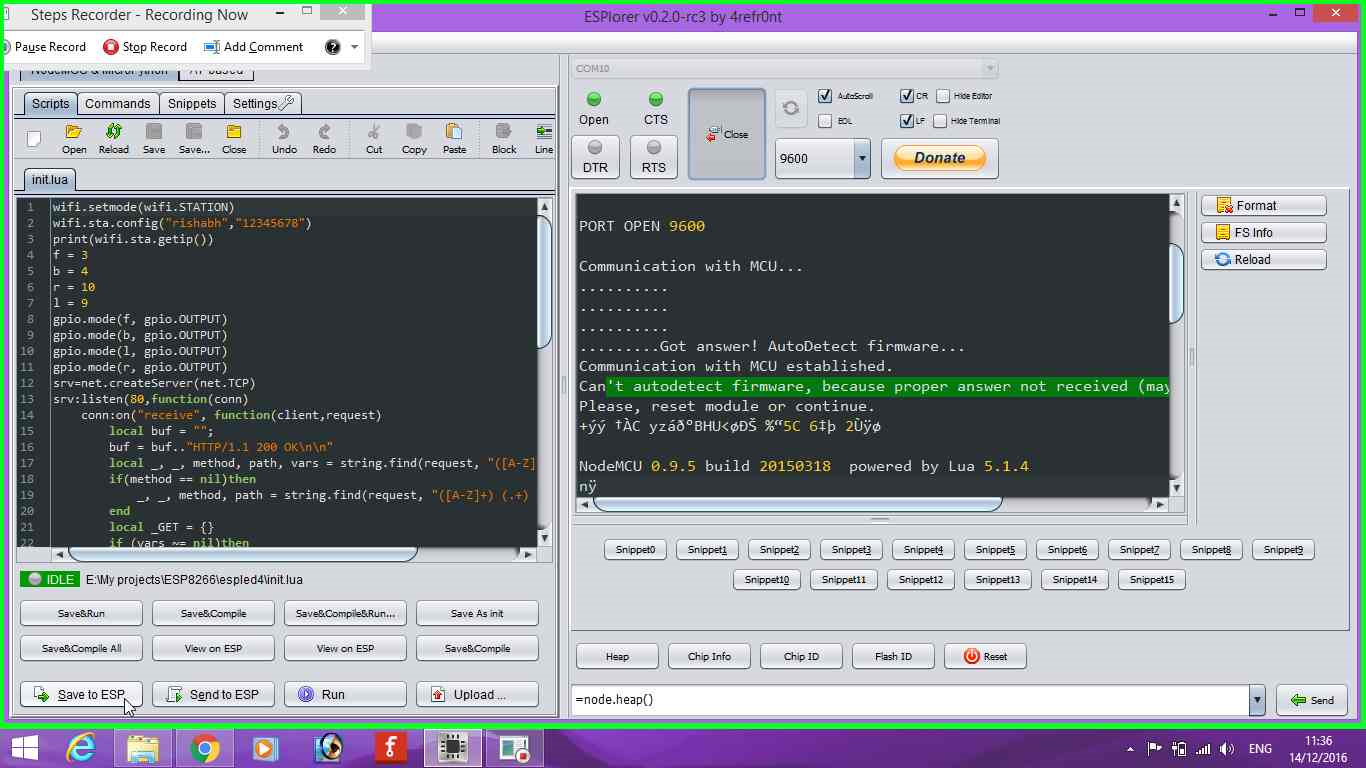This screenshot has width=1366, height=768.
Task: Toggle the RTS line
Action: 654,157
